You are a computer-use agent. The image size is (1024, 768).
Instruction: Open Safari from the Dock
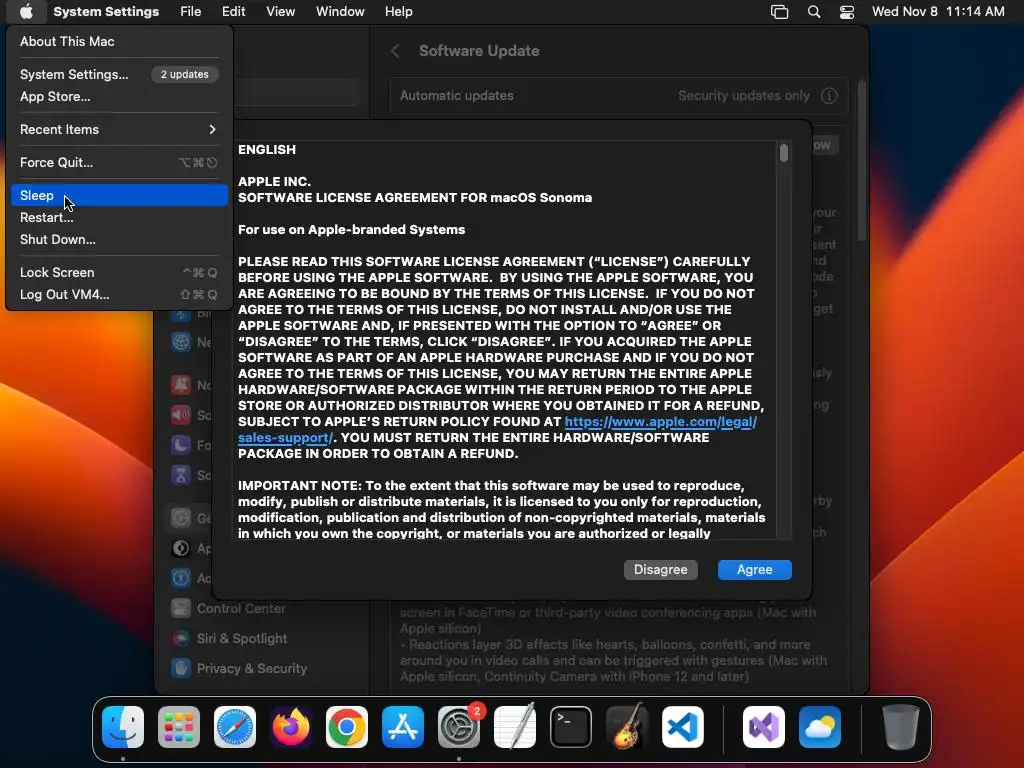pos(235,727)
